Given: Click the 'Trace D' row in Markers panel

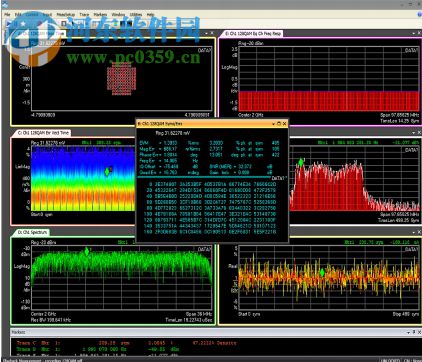Looking at the screenshot, I should [x=98, y=349].
